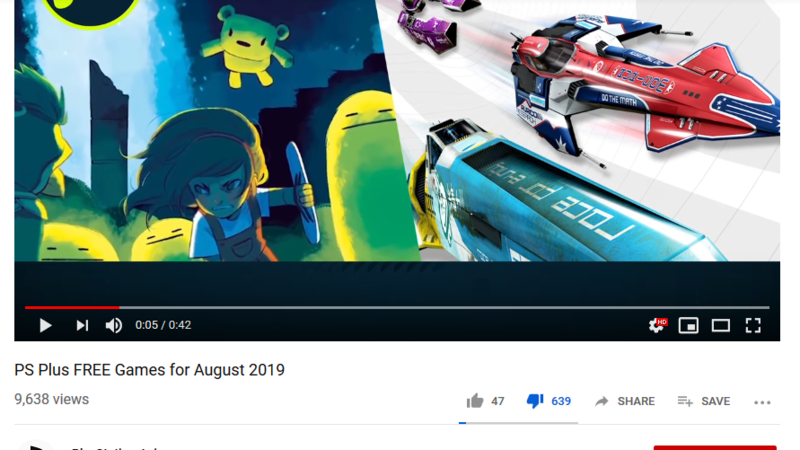Enable miniplayer mode
The image size is (800, 450).
[688, 326]
